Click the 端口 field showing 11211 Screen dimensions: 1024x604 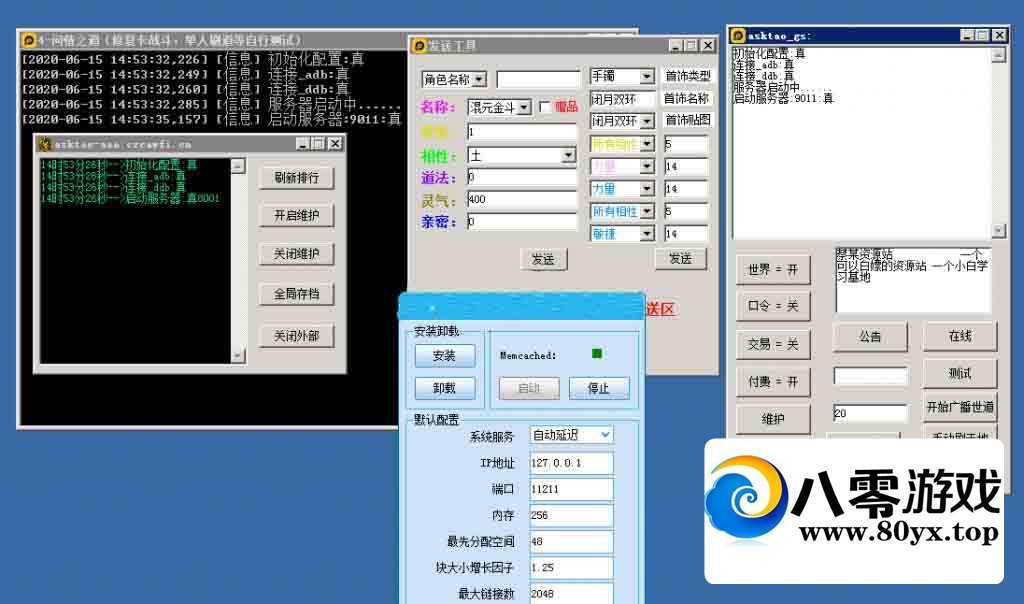tap(571, 489)
